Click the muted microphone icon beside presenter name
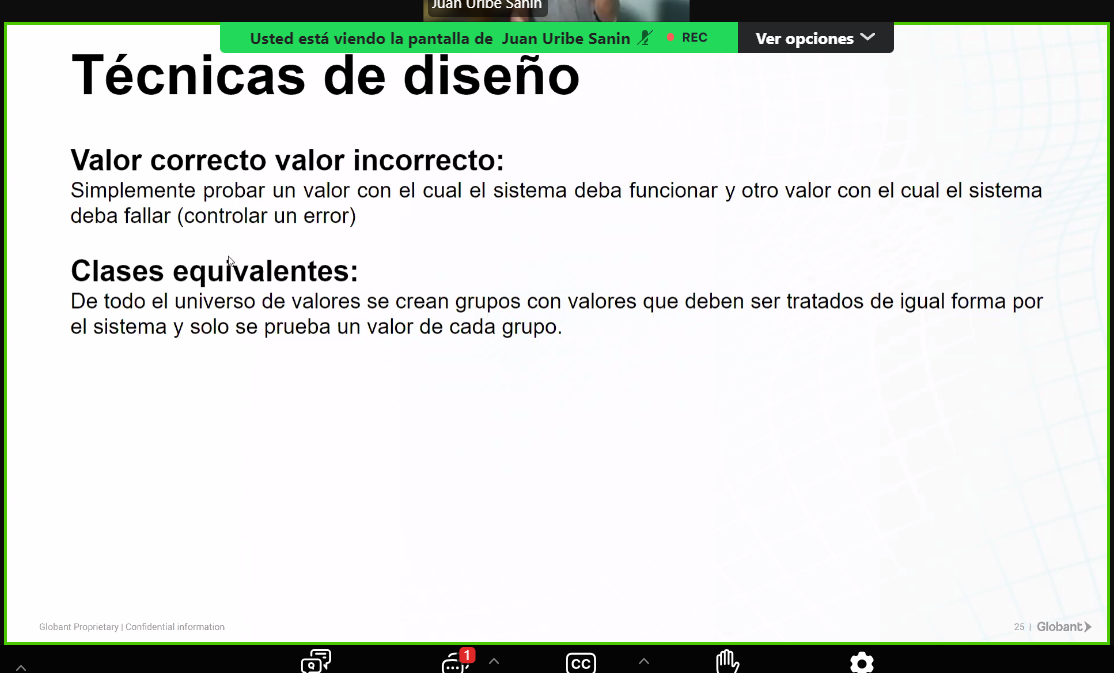This screenshot has height=673, width=1114. 646,38
